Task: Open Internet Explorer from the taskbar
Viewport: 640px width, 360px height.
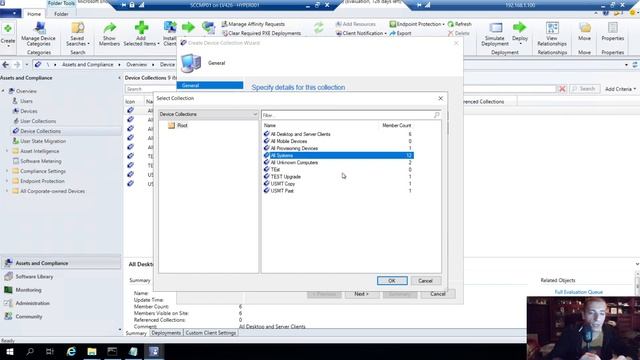Action: pyautogui.click(x=71, y=351)
